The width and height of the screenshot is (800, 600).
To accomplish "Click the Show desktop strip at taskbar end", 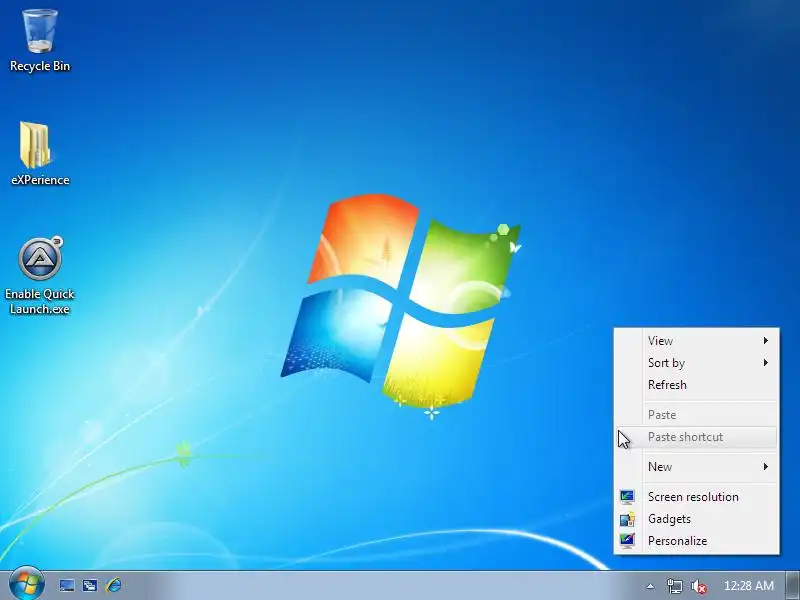I will 793,586.
